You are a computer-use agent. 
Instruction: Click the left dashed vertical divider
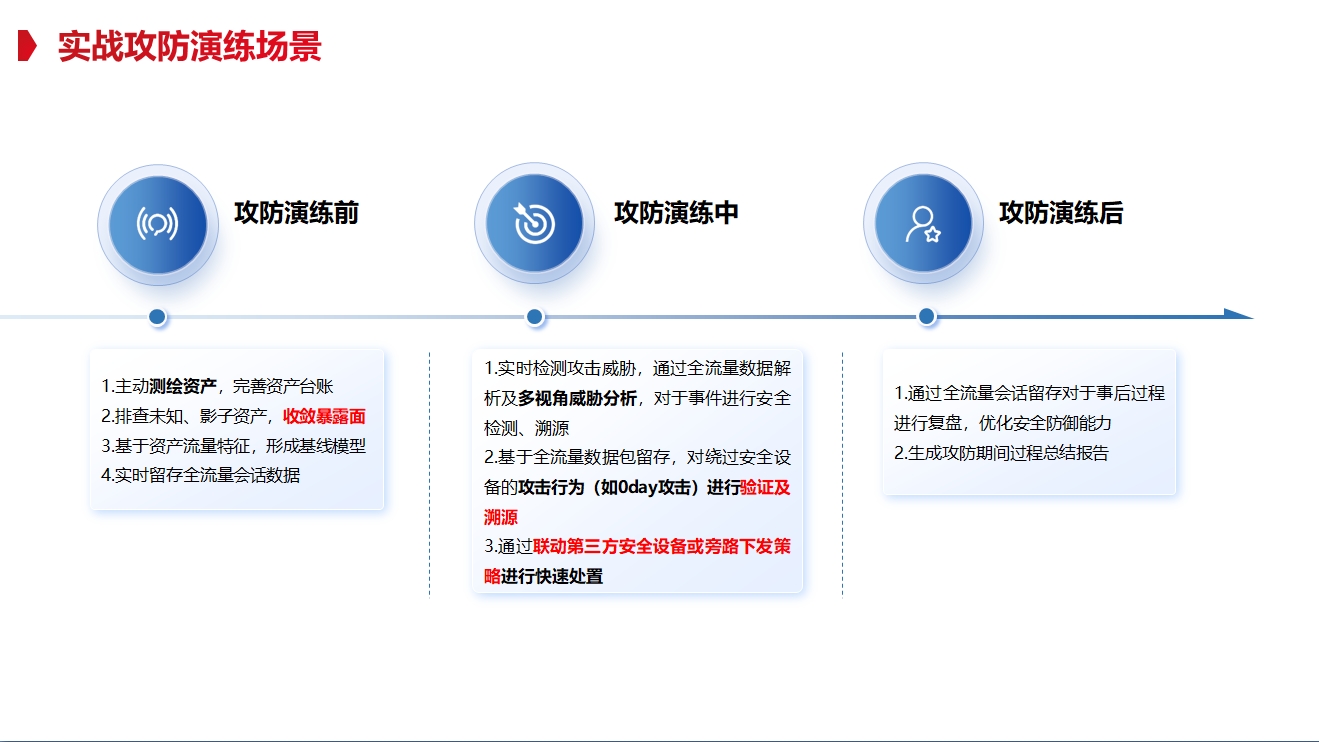430,473
